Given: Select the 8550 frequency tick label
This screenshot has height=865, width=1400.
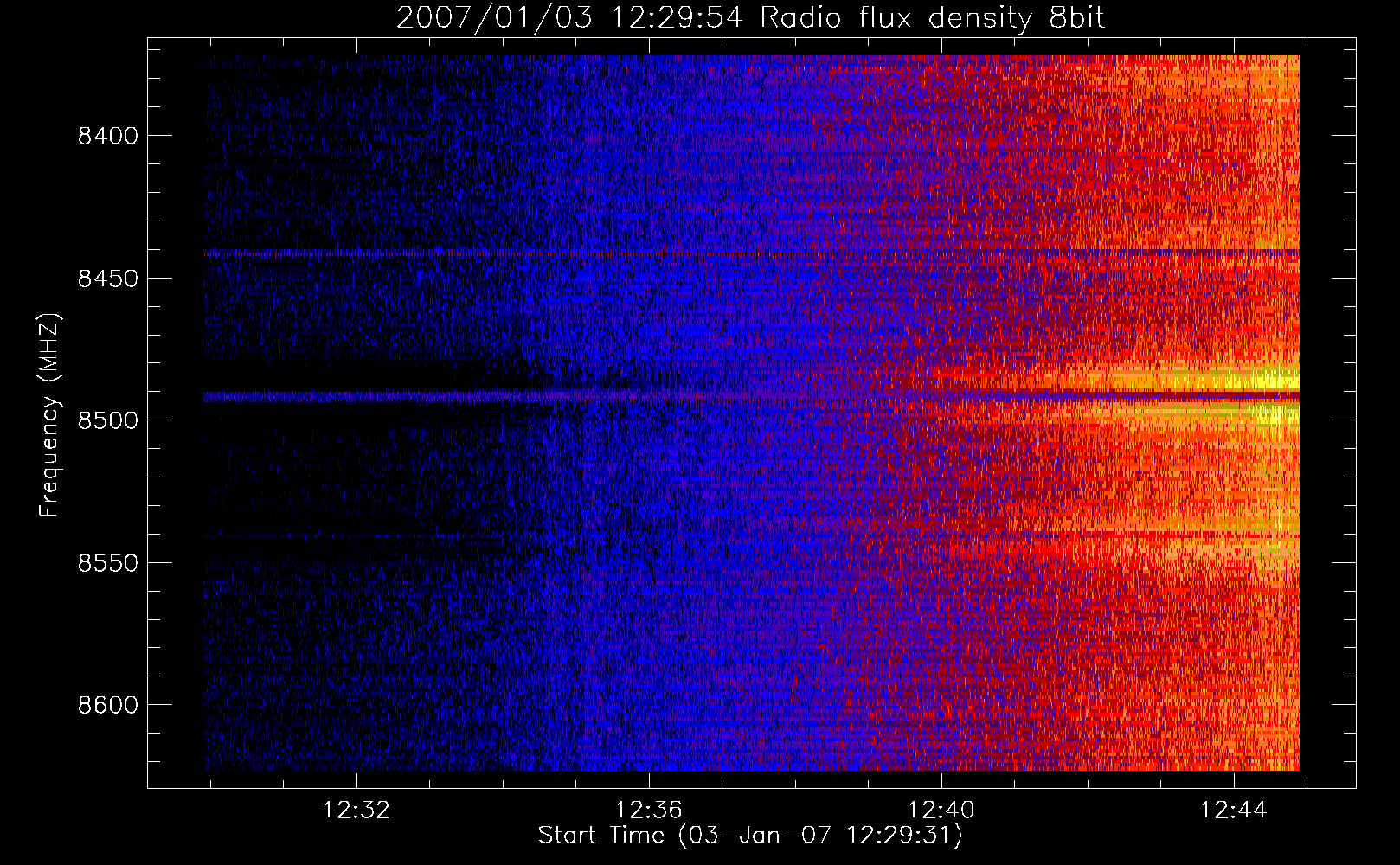Looking at the screenshot, I should (108, 563).
